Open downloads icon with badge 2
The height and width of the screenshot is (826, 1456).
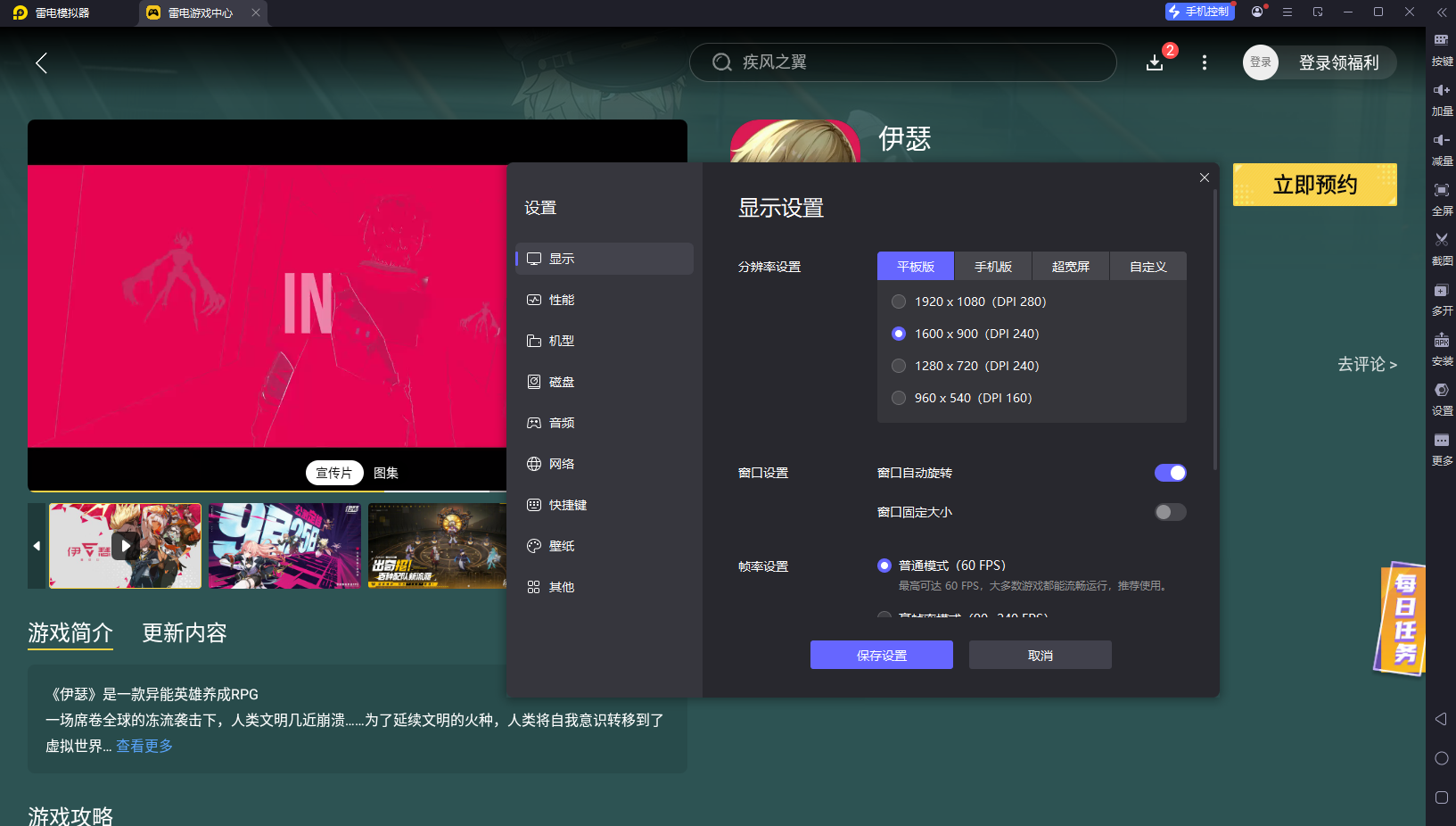pyautogui.click(x=1155, y=62)
